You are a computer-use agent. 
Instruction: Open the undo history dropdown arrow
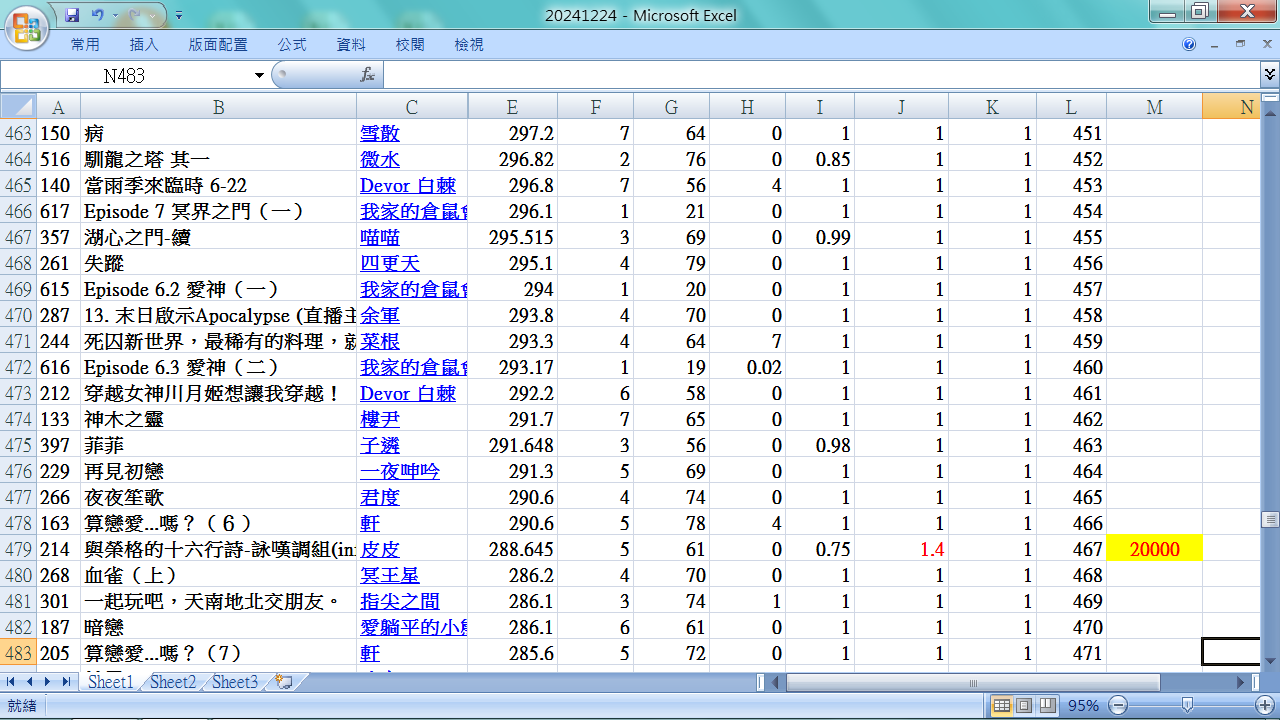(114, 16)
